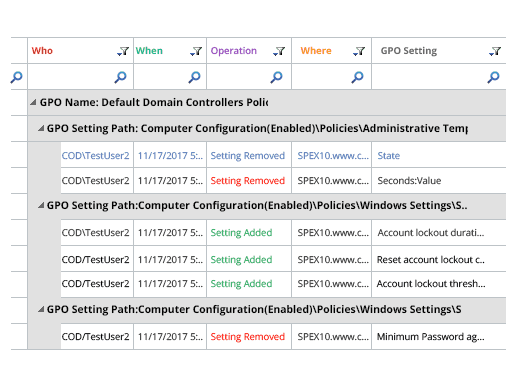520x382 pixels.
Task: Collapse the Administrative Templates GPO Setting Path group
Action: [41, 128]
